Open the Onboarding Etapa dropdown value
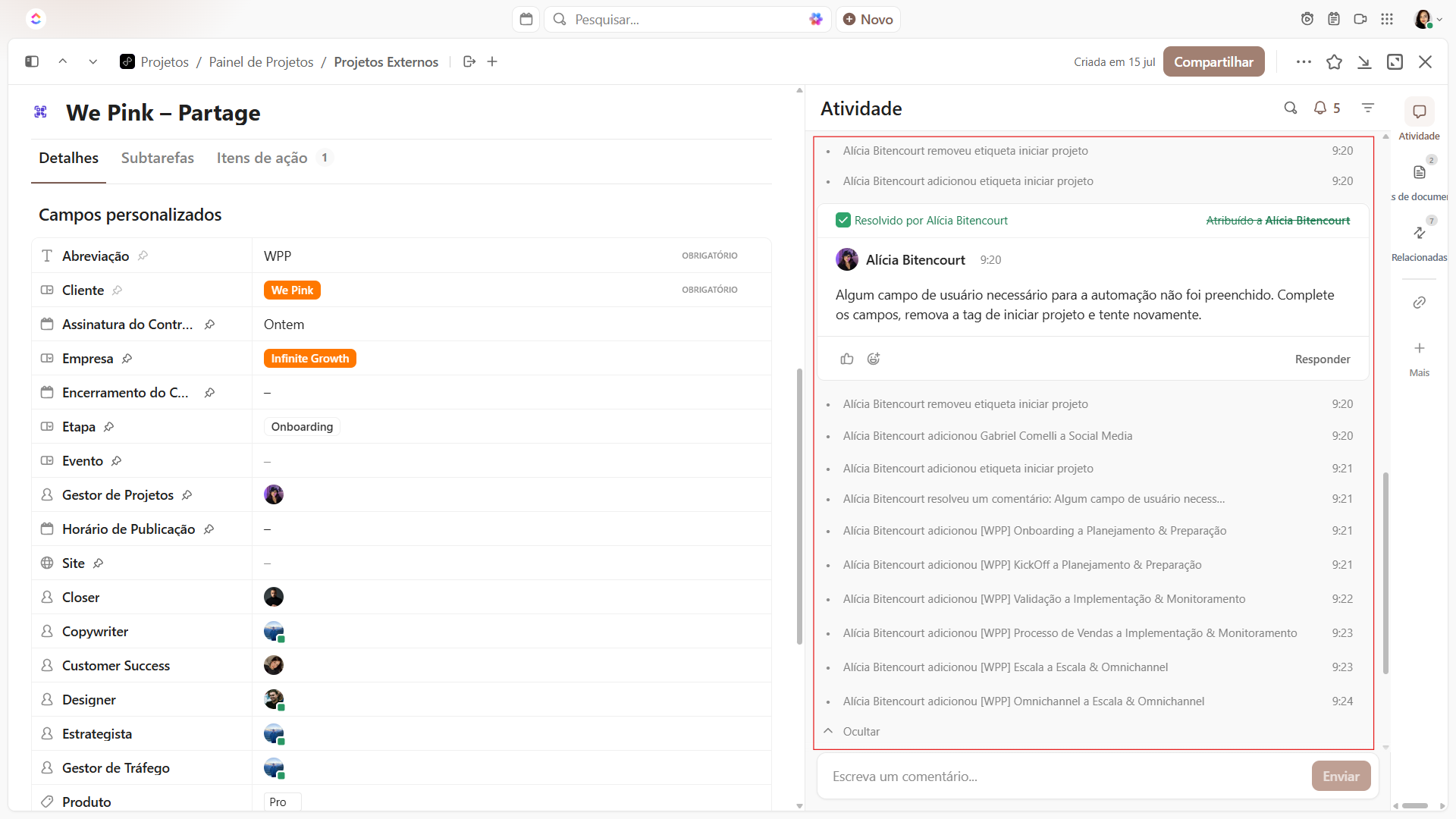 [302, 426]
